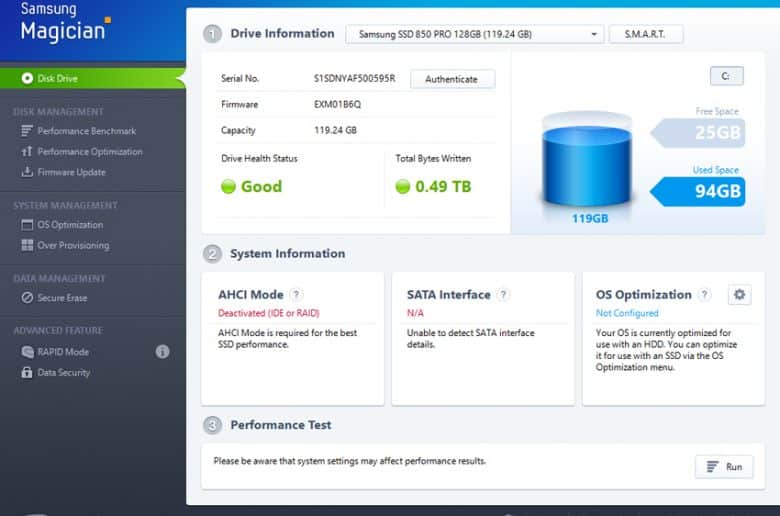
Task: Click the OS Optimization window icon
Action: (x=27, y=224)
